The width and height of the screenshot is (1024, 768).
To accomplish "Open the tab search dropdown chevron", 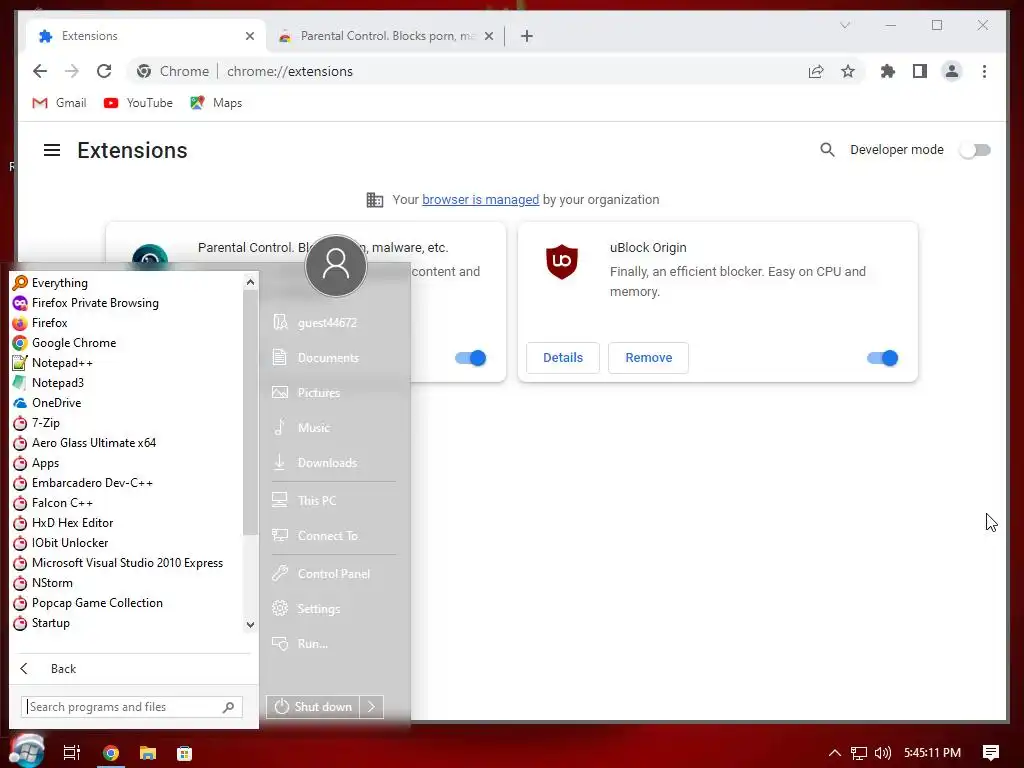I will (x=845, y=25).
